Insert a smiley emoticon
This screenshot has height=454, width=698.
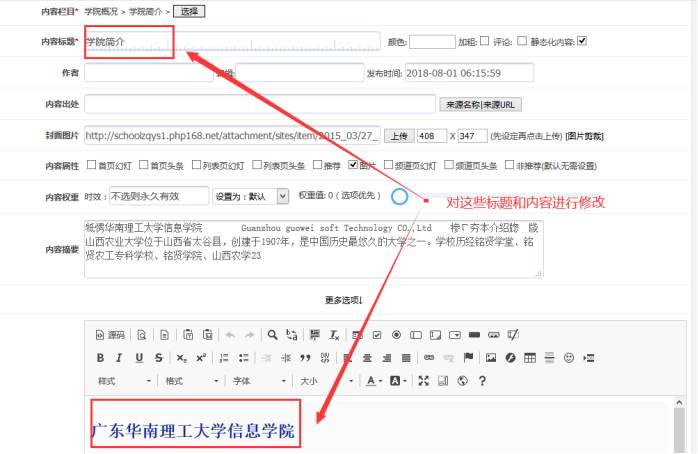click(x=569, y=358)
